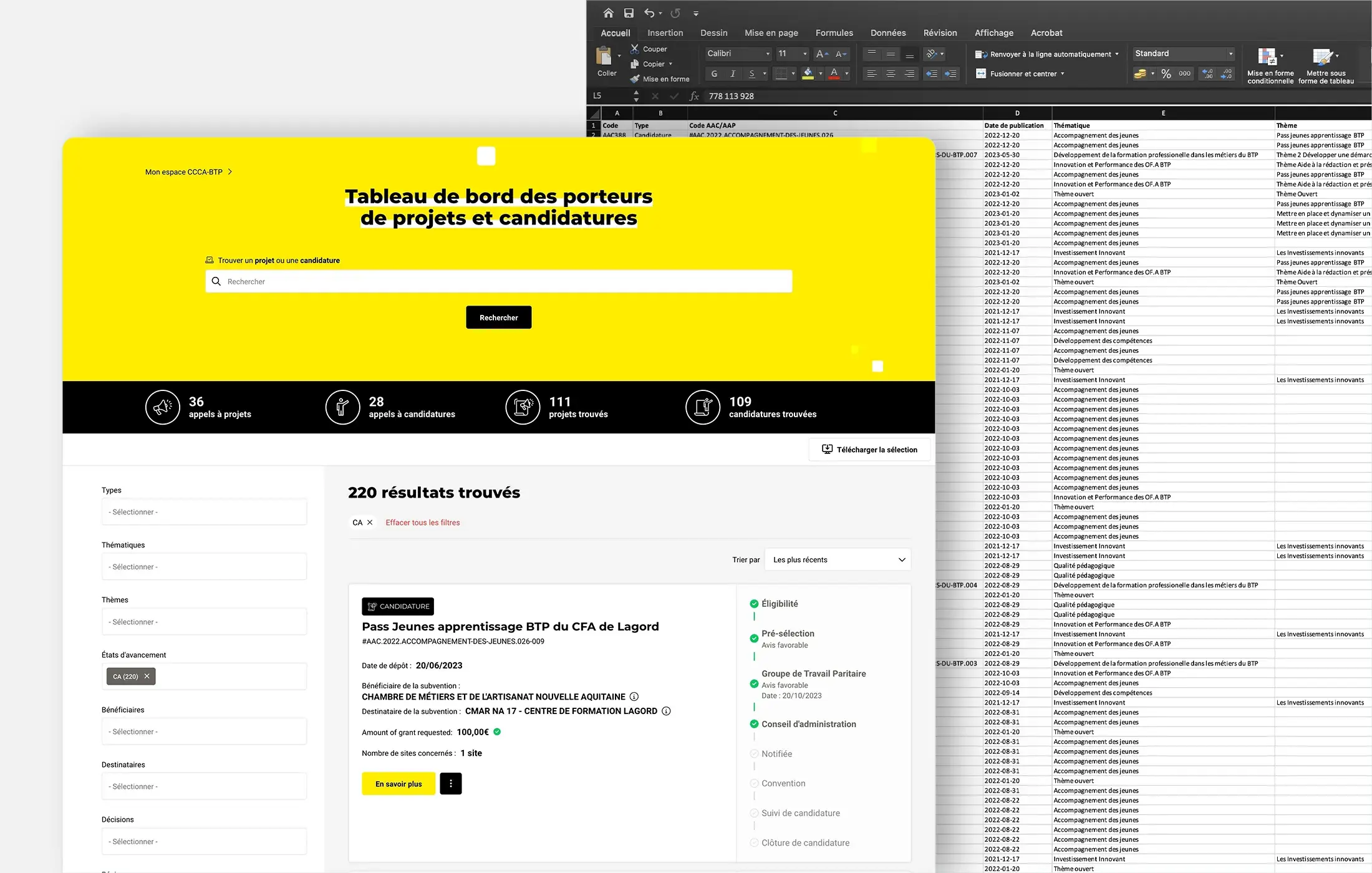Viewport: 1372px width, 873px height.
Task: Click the black Rechercher button
Action: click(x=498, y=317)
